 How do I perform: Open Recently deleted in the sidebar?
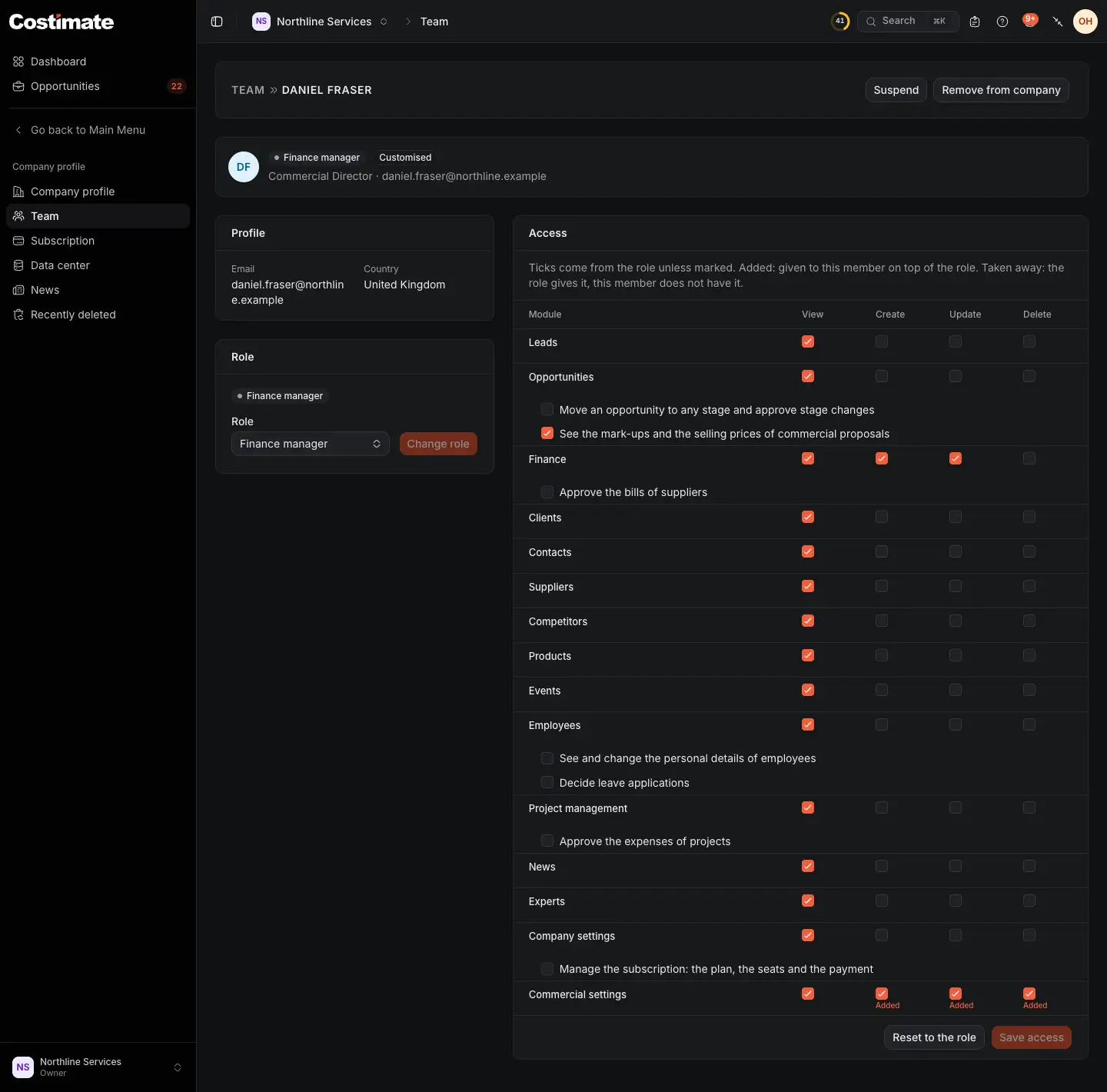point(98,315)
